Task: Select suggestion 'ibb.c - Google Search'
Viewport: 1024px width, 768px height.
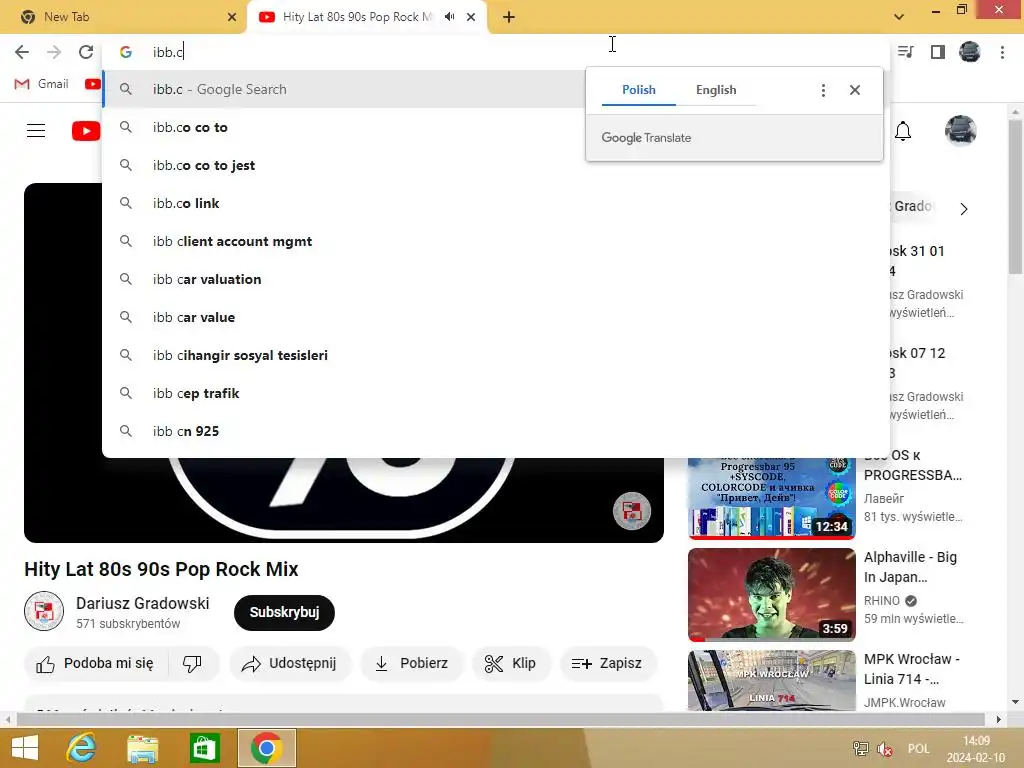Action: click(x=344, y=89)
